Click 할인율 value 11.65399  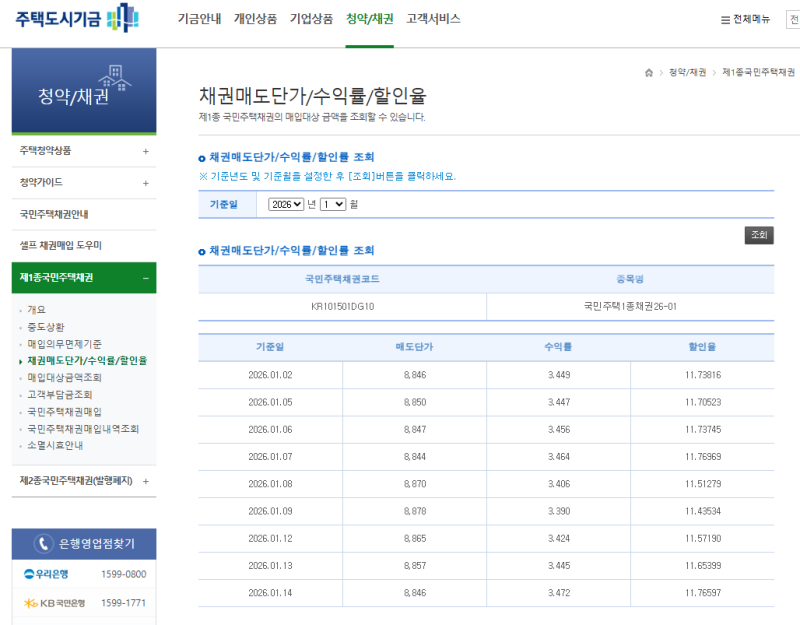pos(703,566)
